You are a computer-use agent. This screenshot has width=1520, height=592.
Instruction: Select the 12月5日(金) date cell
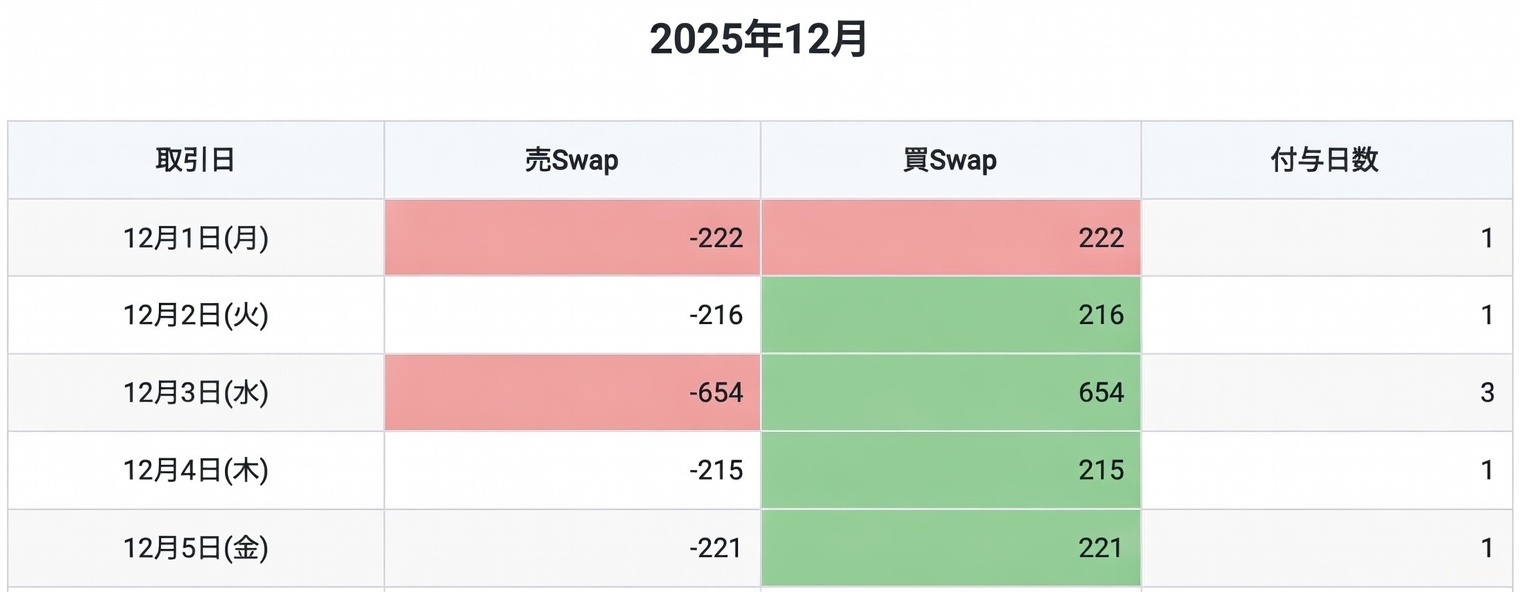(195, 548)
